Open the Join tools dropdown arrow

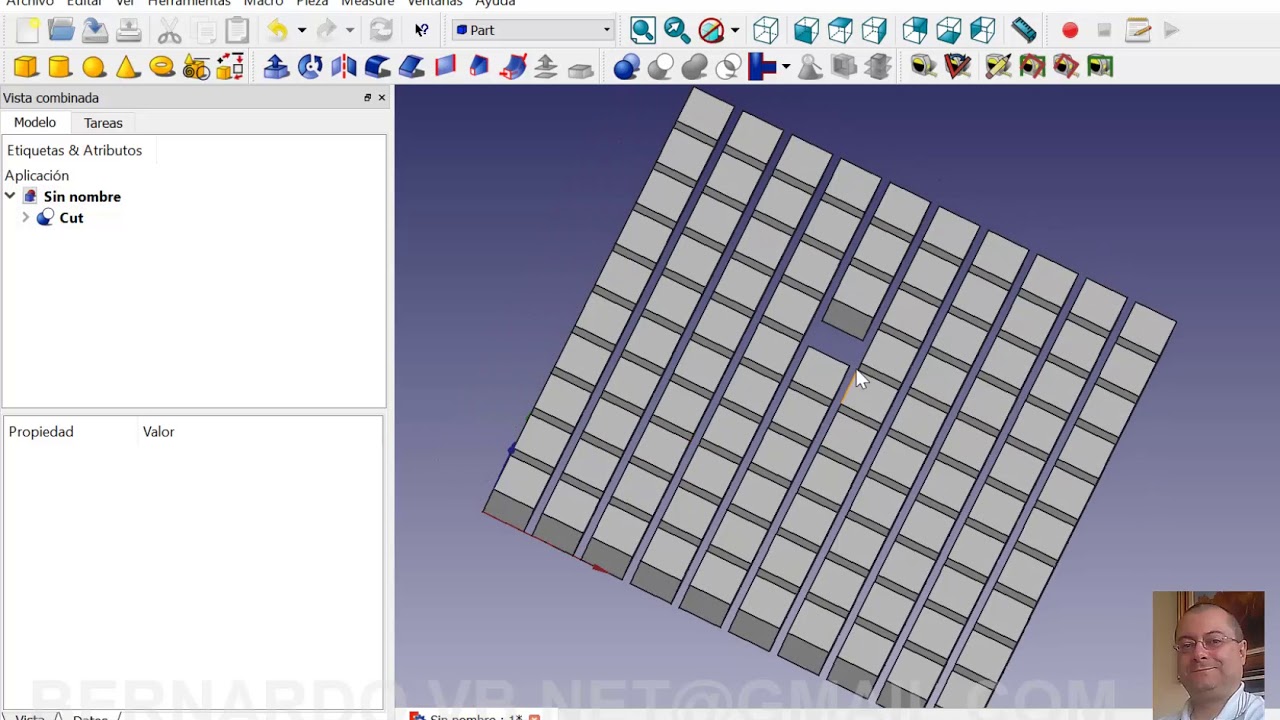click(786, 67)
